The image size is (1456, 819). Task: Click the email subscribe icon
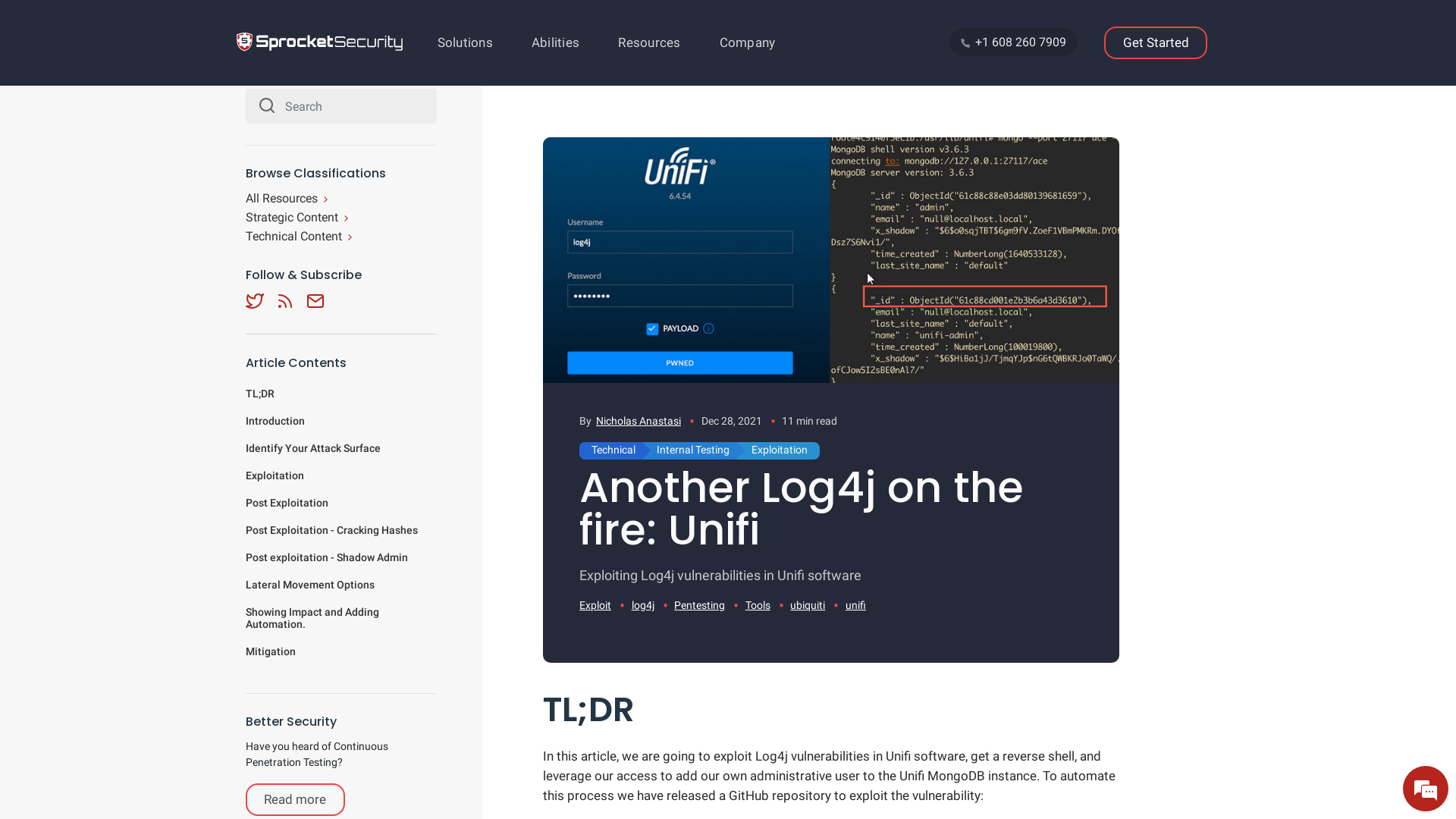click(315, 301)
